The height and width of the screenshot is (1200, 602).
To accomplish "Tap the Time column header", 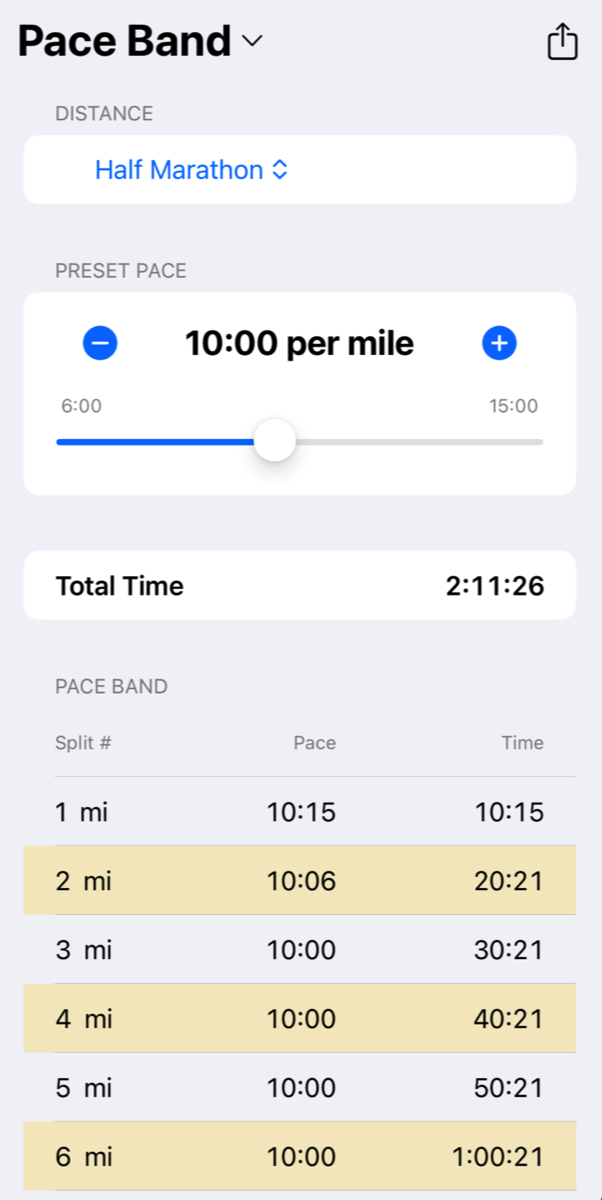I will point(522,743).
